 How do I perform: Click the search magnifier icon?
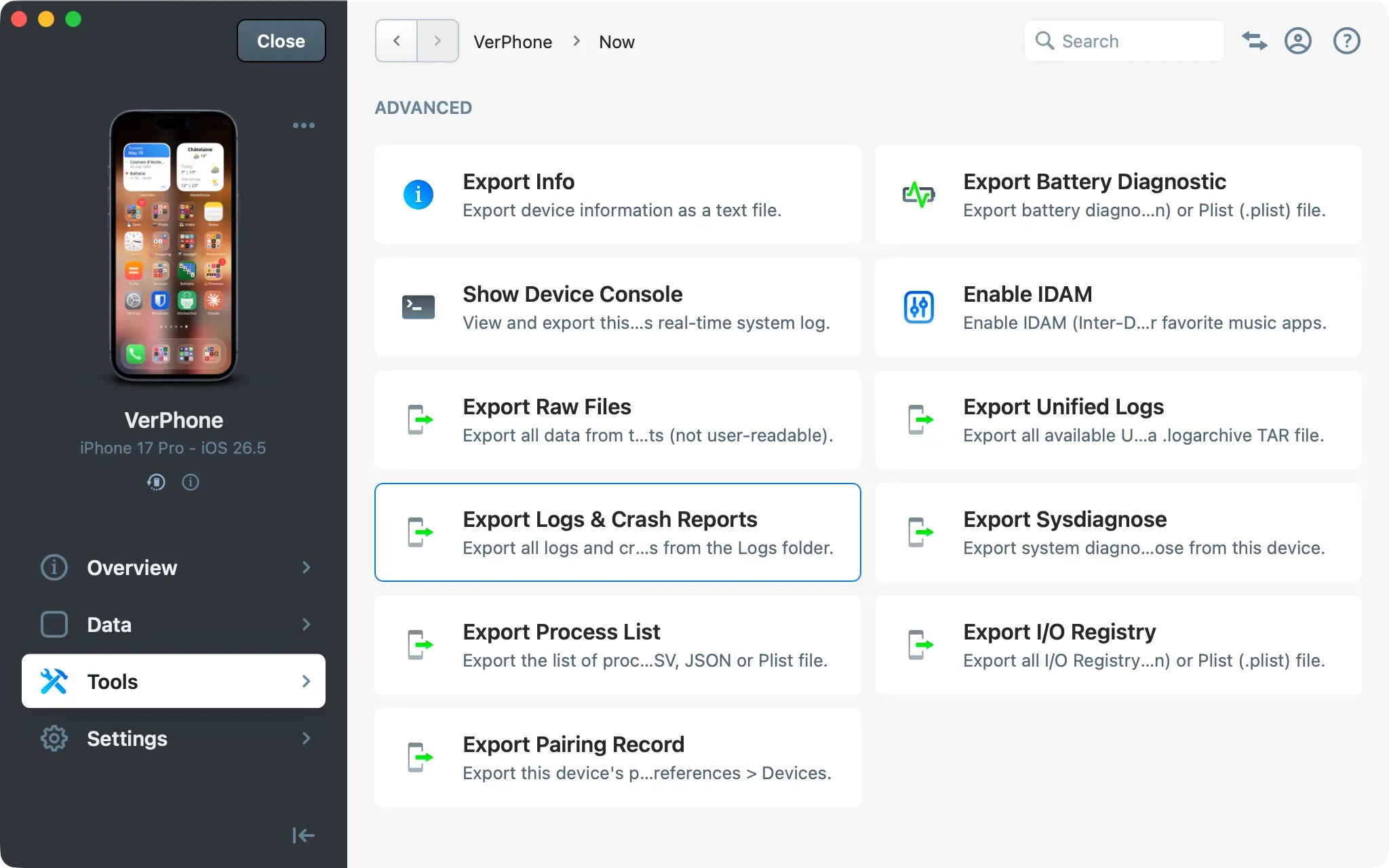(1044, 41)
